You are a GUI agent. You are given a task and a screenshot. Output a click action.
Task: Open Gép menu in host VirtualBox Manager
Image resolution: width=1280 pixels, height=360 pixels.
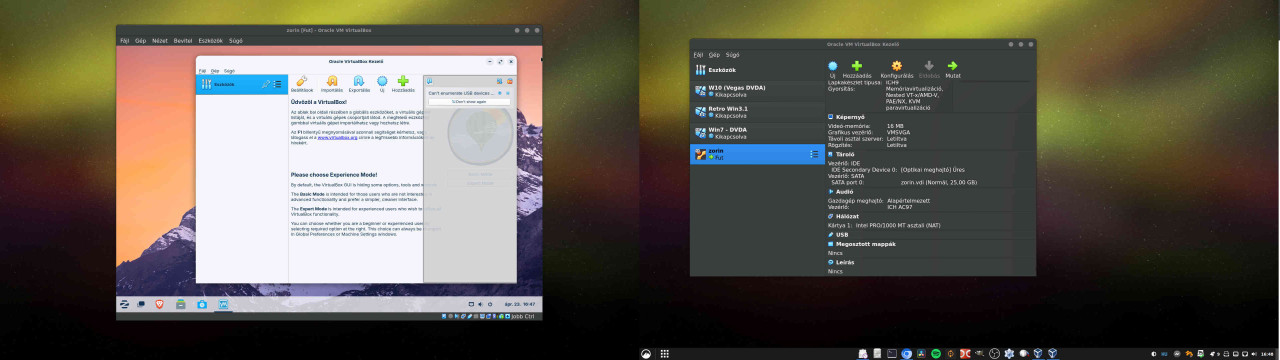coord(715,54)
